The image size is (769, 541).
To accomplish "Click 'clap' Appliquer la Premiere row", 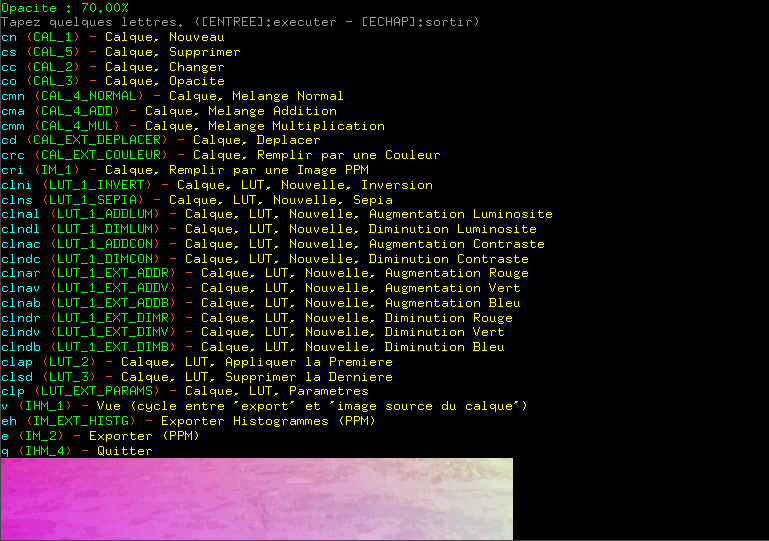I will [x=197, y=362].
